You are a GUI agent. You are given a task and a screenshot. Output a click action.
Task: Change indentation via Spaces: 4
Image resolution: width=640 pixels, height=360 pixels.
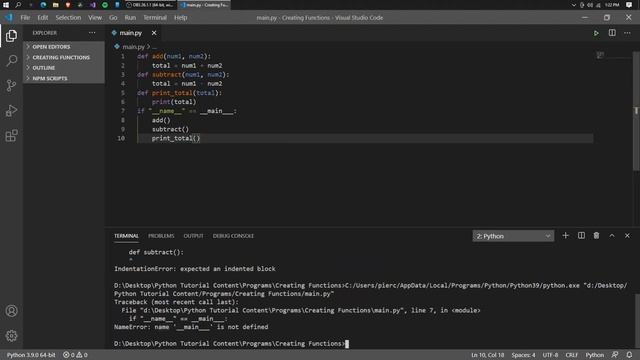tap(523, 355)
